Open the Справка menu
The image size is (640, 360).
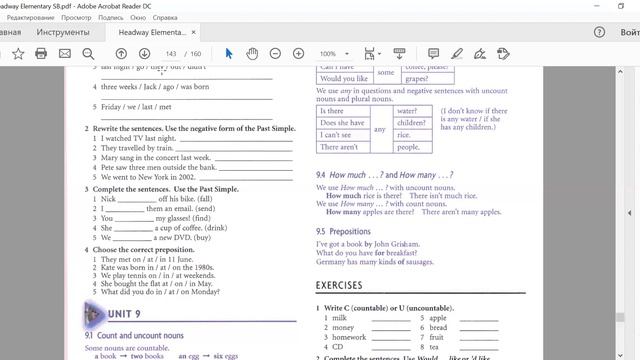pos(165,18)
